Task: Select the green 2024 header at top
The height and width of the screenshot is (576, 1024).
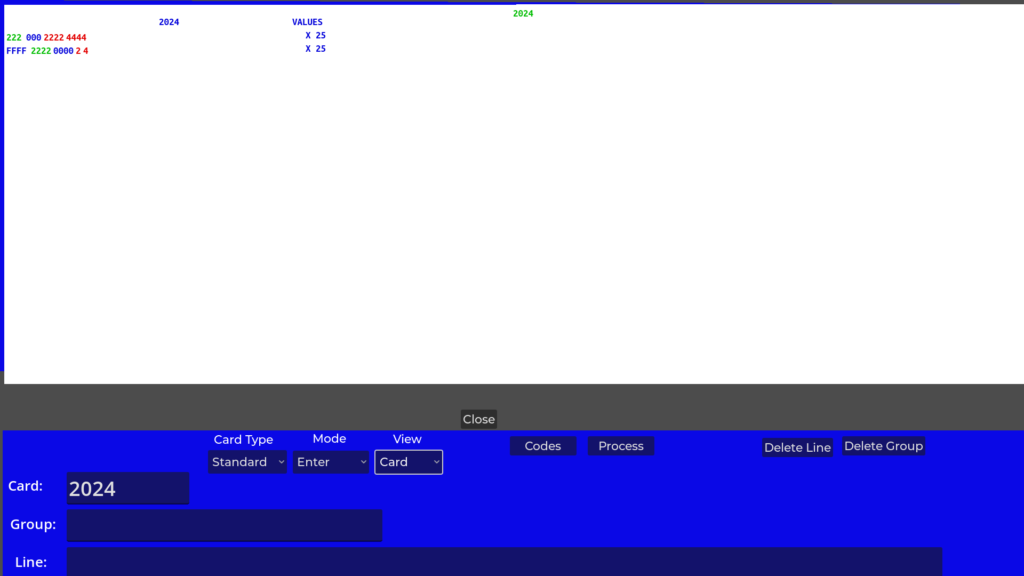Action: [x=523, y=14]
